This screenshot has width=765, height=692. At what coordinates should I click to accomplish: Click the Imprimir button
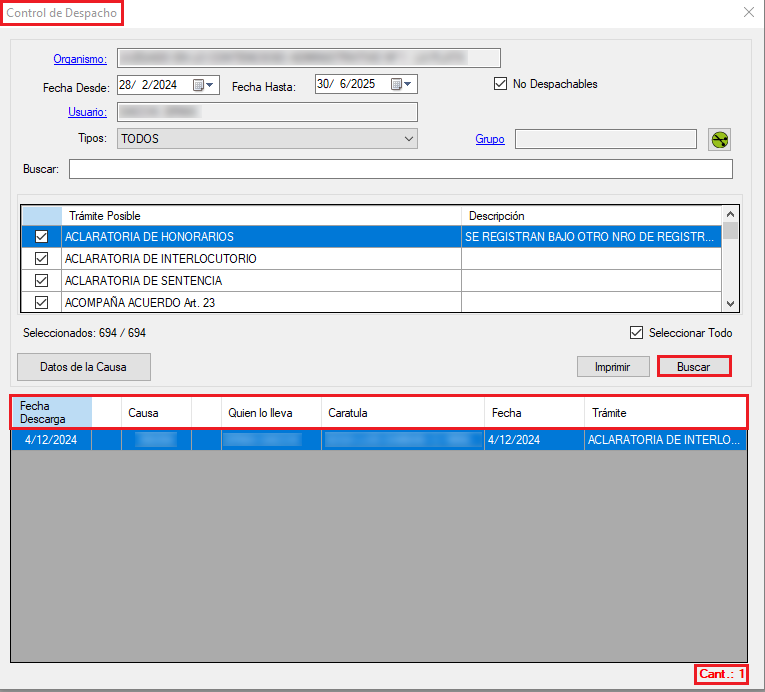tap(612, 367)
